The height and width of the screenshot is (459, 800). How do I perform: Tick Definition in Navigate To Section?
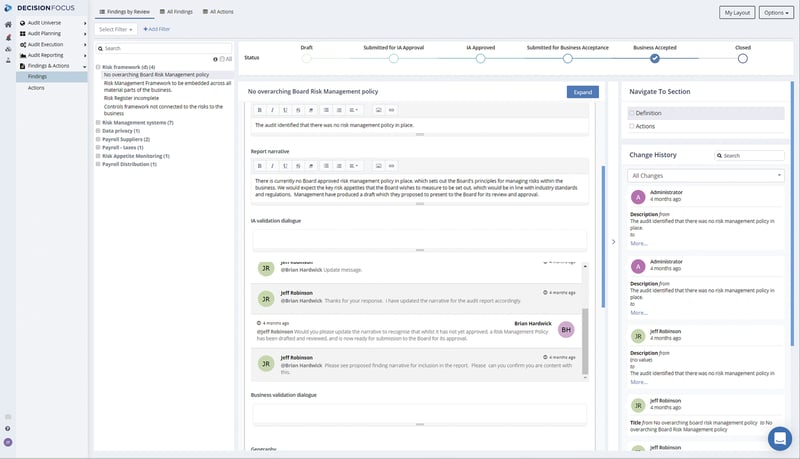(632, 113)
